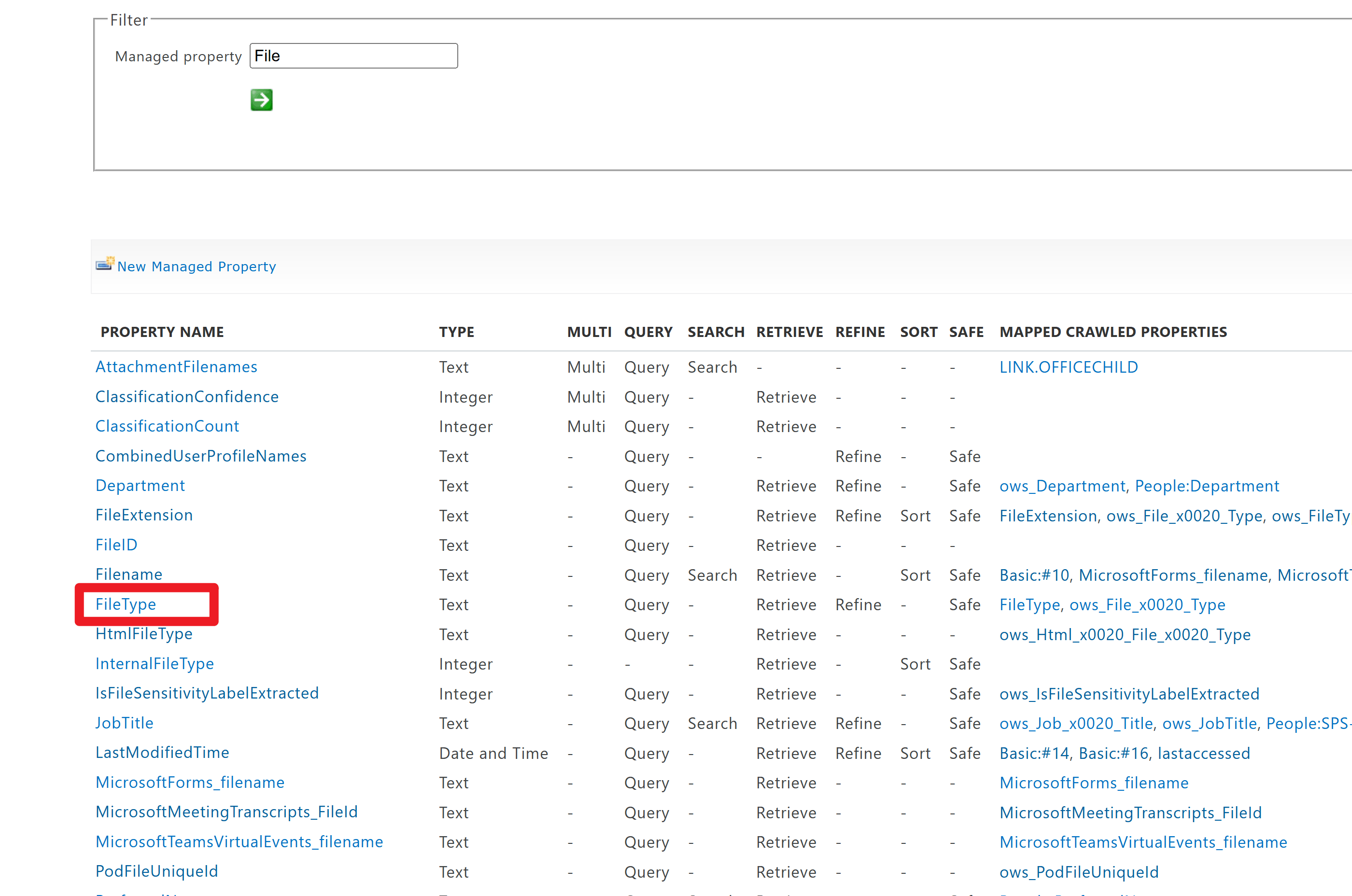This screenshot has width=1352, height=896.
Task: Open HtmlFileType property
Action: [x=144, y=634]
